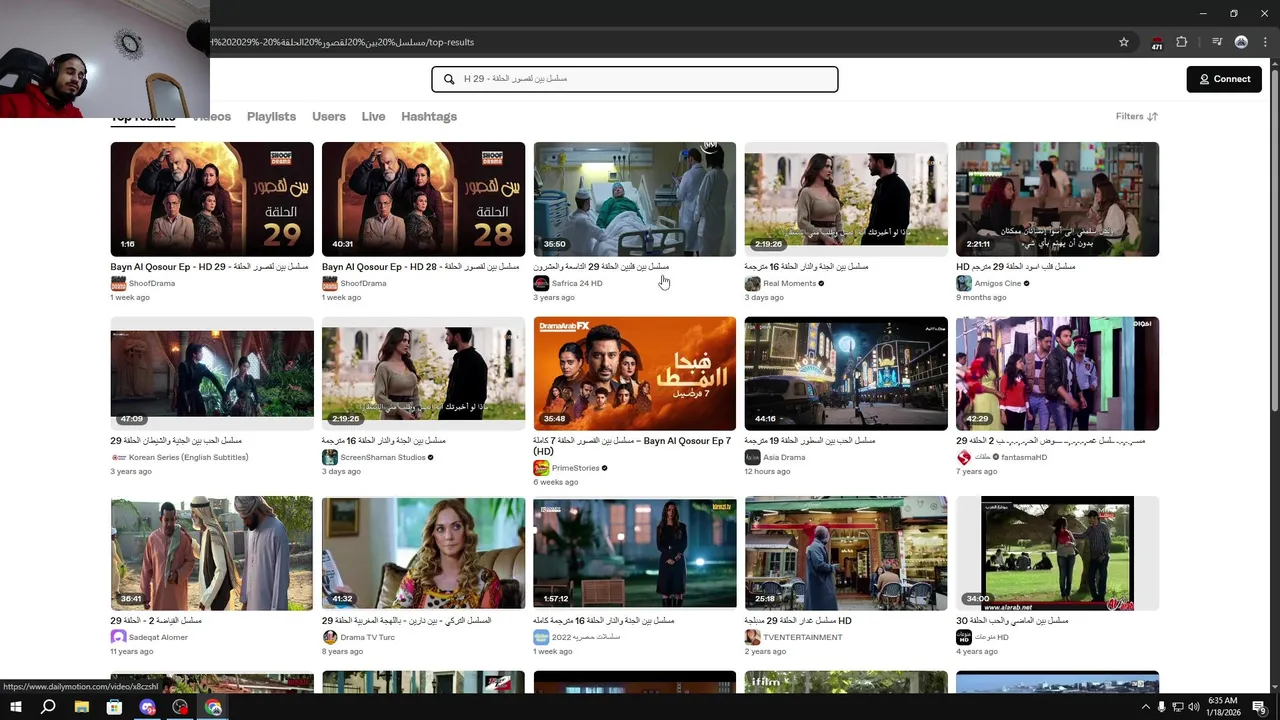The width and height of the screenshot is (1280, 720).
Task: Open the extension showing the 471 badge
Action: coord(1157,42)
